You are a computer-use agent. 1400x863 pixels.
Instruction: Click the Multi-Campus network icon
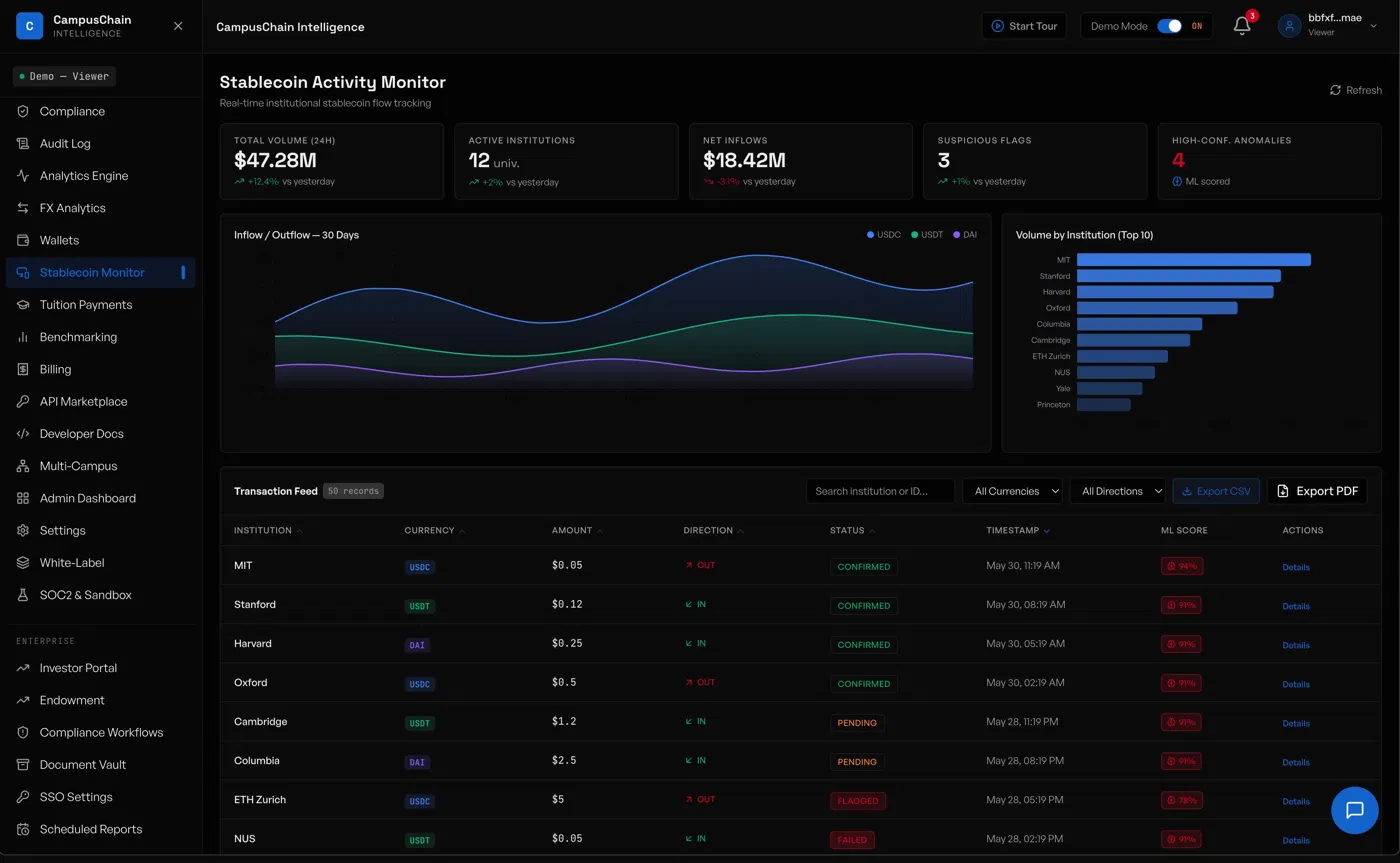point(23,466)
